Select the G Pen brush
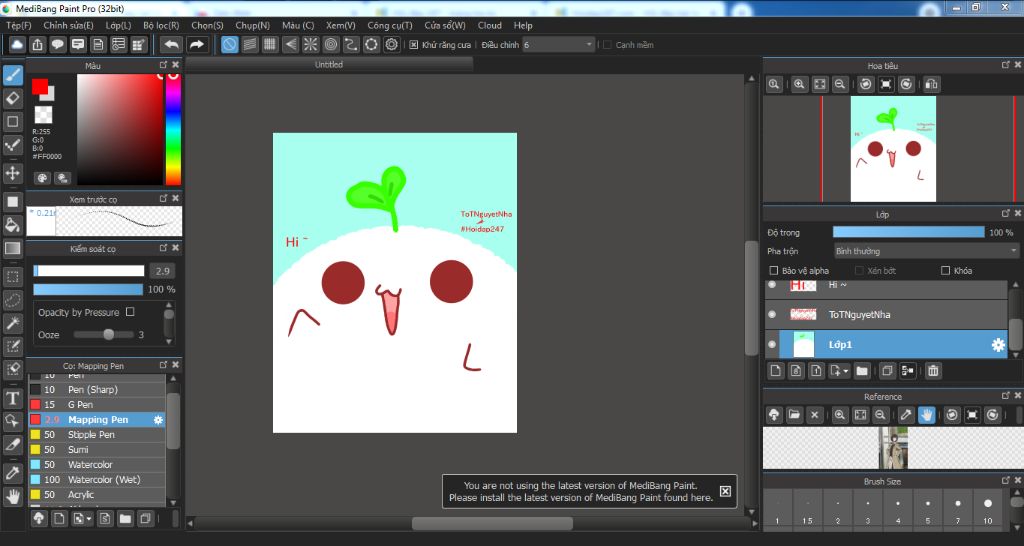Screen dimensions: 1024x546 pos(97,405)
